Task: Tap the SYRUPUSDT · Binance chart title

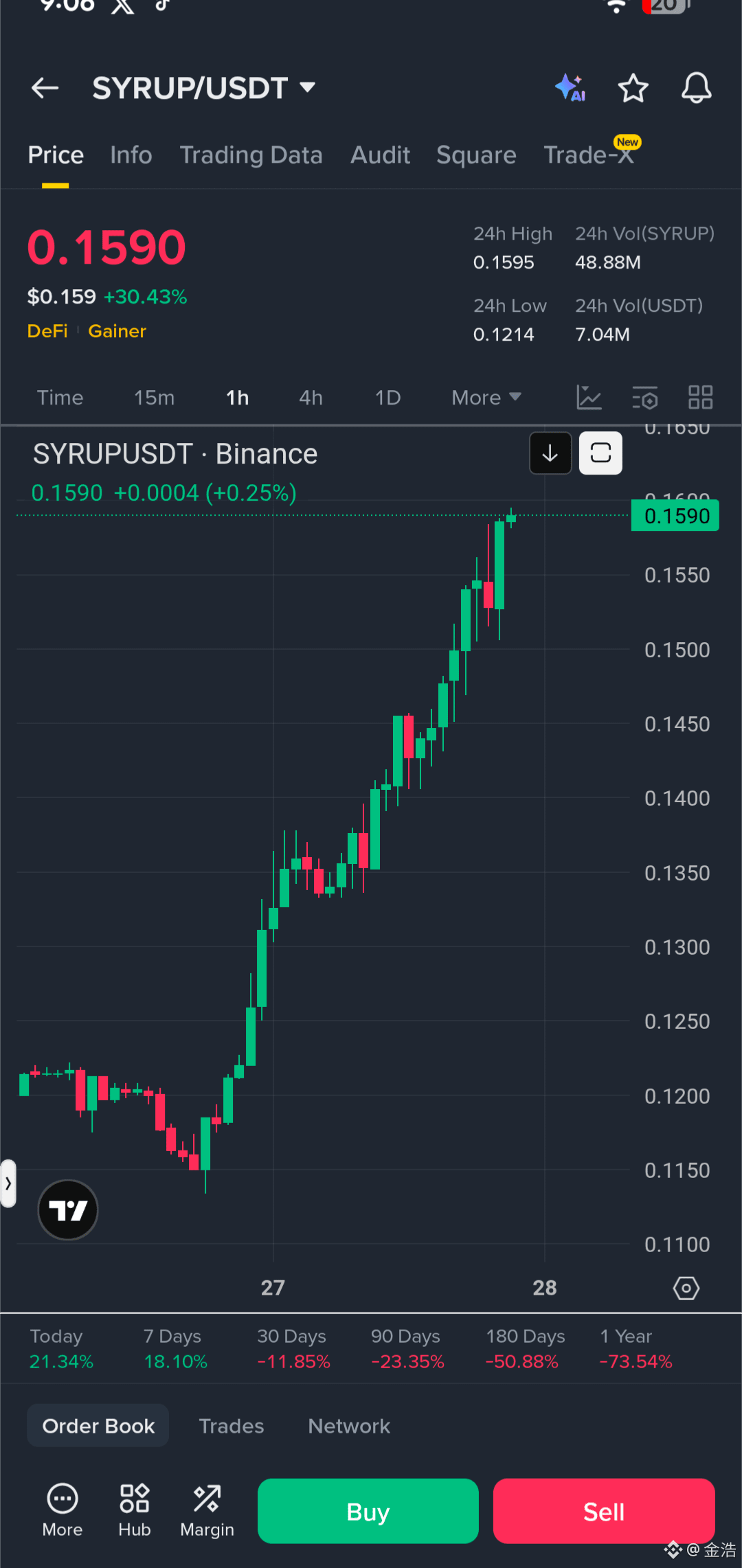Action: (175, 454)
